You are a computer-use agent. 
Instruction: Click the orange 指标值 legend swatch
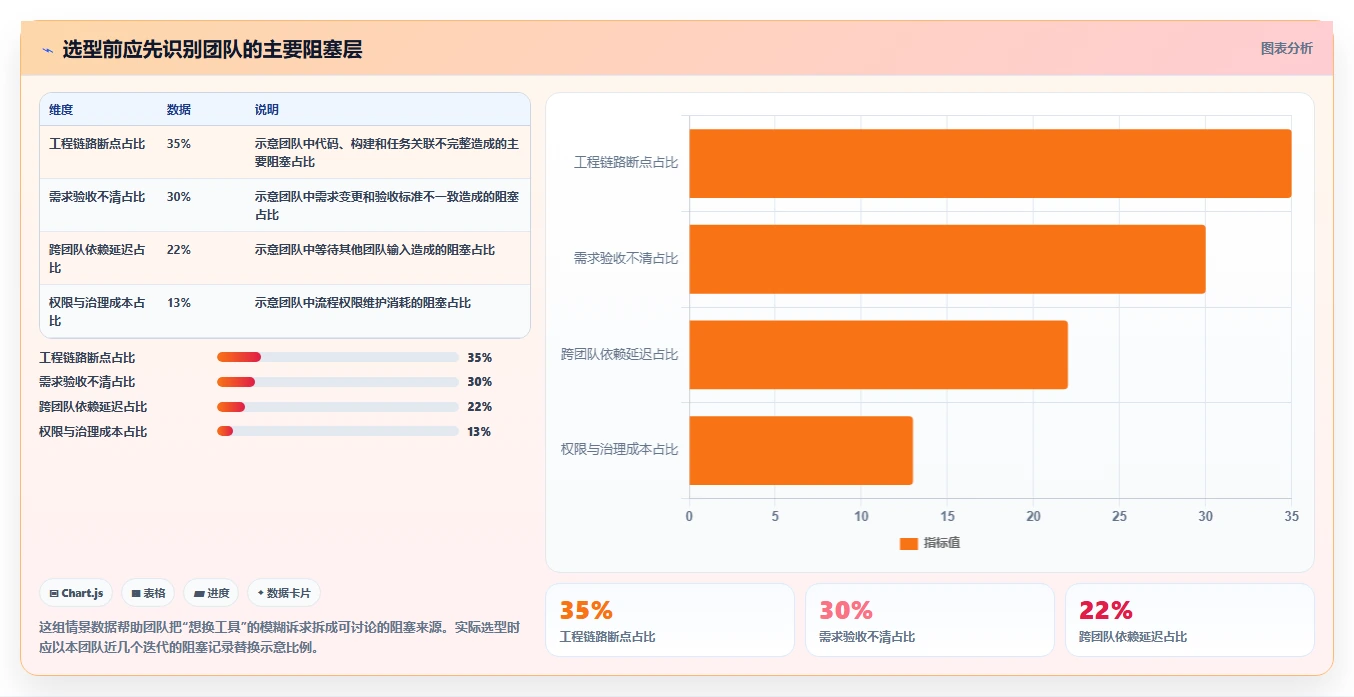coord(908,543)
